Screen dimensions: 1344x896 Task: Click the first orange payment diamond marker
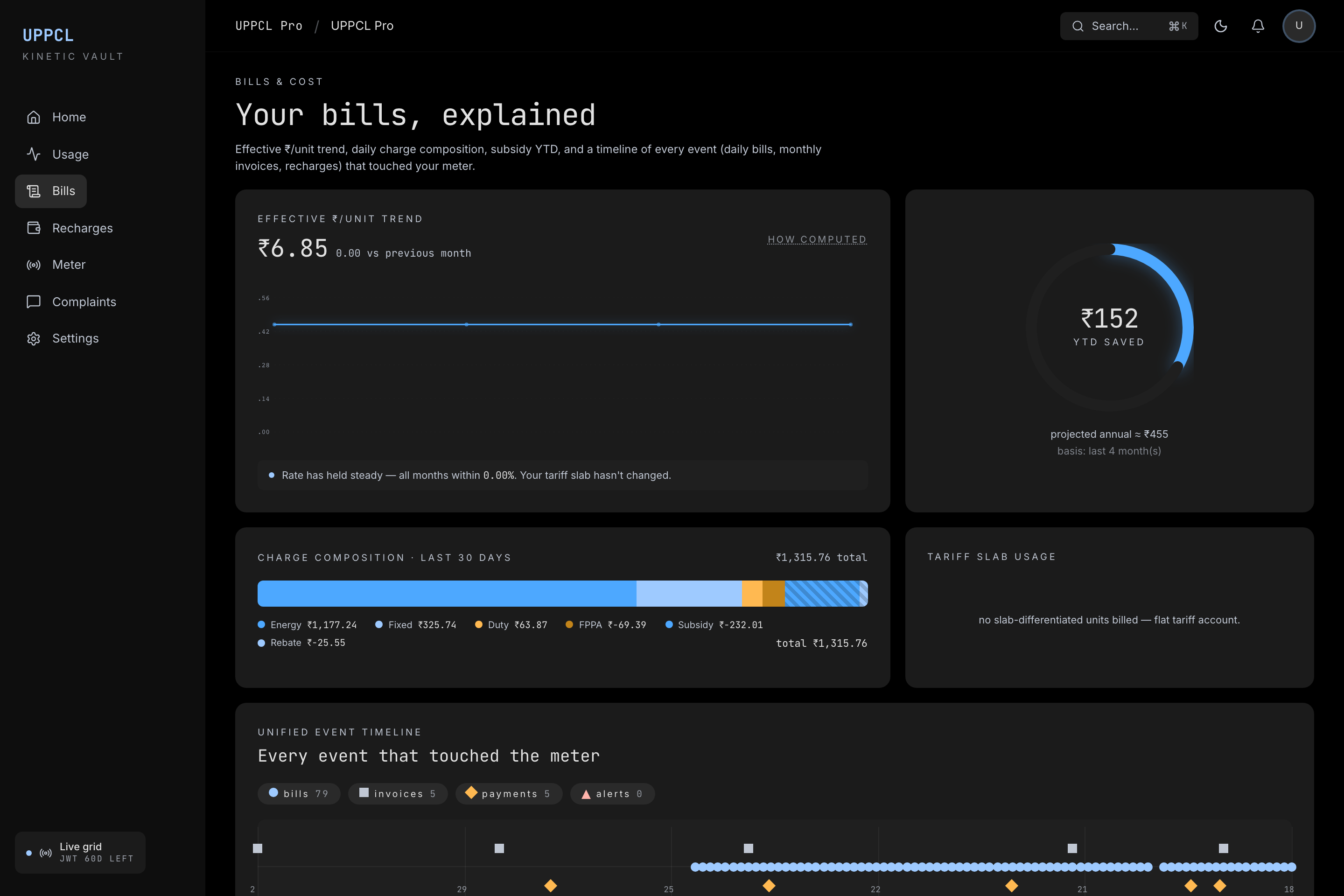click(550, 886)
